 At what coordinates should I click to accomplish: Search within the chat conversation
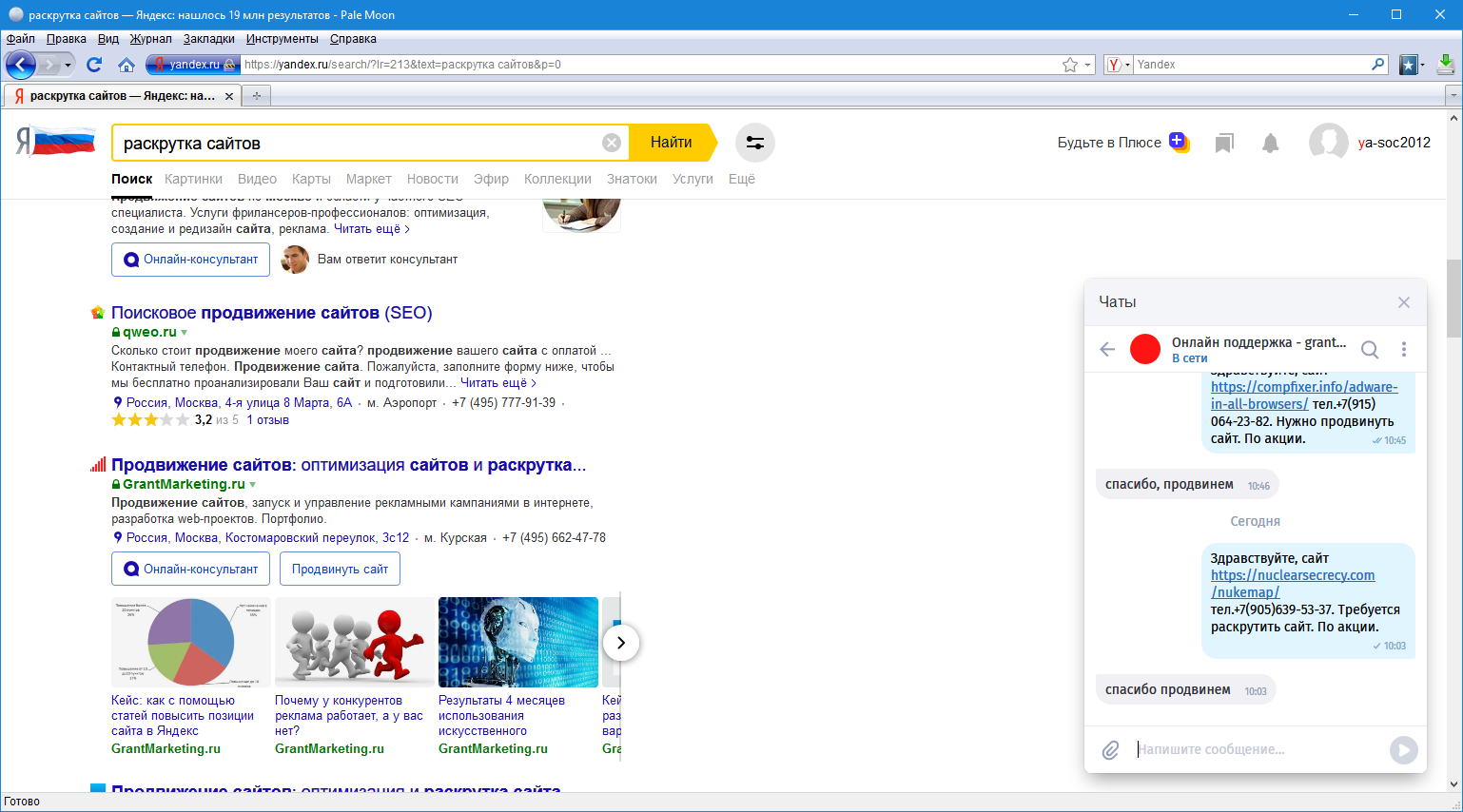(1370, 349)
